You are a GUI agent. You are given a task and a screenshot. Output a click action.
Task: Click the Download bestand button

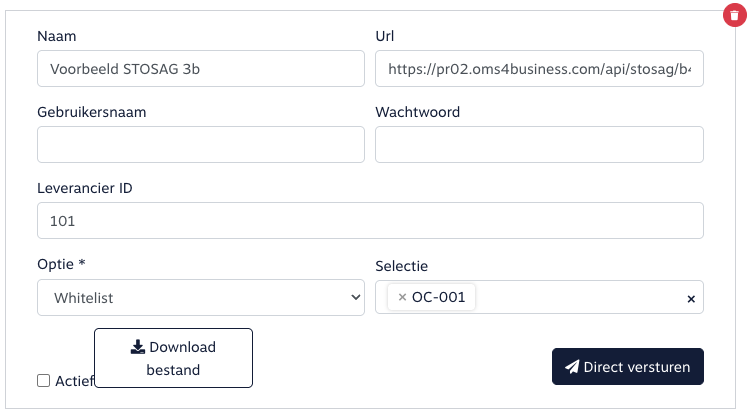click(174, 358)
